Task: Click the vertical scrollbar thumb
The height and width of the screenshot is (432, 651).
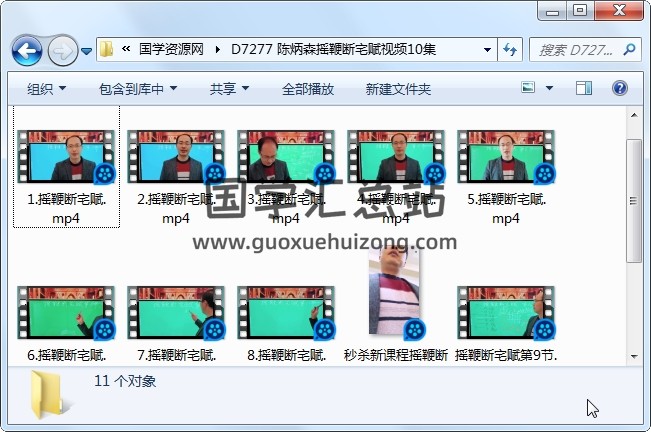Action: [634, 201]
